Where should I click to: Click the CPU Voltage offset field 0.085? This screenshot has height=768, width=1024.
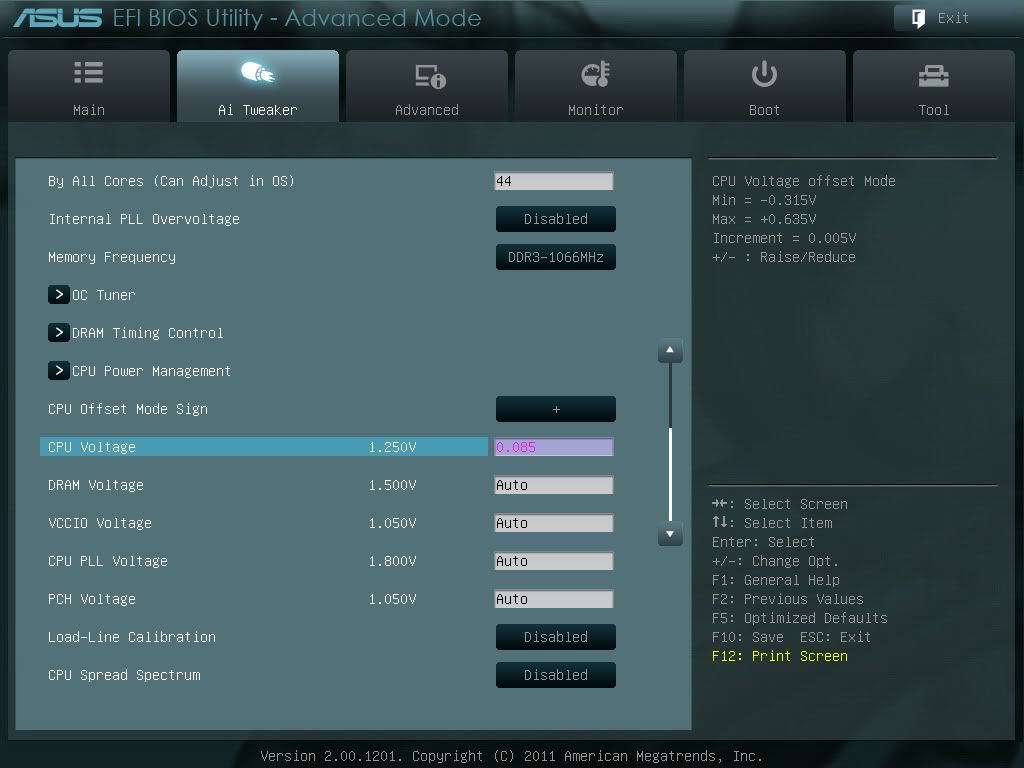(x=554, y=447)
